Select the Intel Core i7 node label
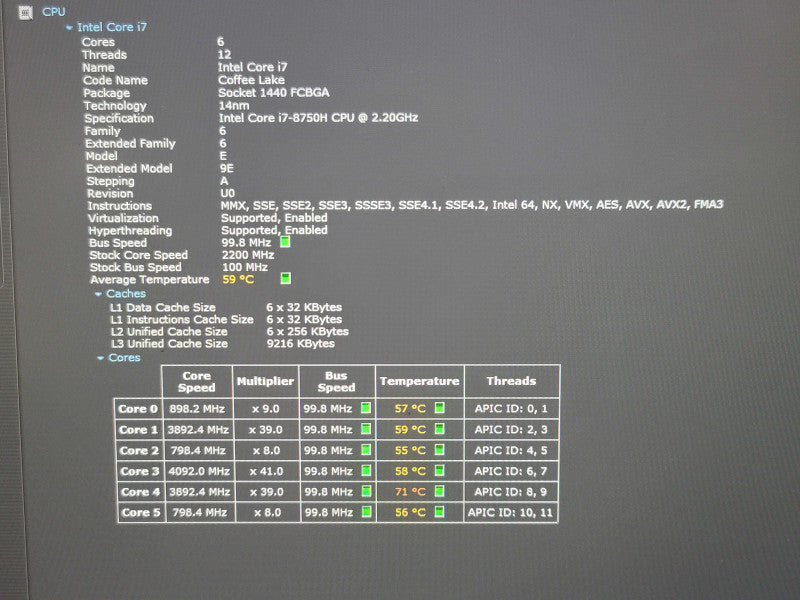The height and width of the screenshot is (600, 800). coord(112,27)
